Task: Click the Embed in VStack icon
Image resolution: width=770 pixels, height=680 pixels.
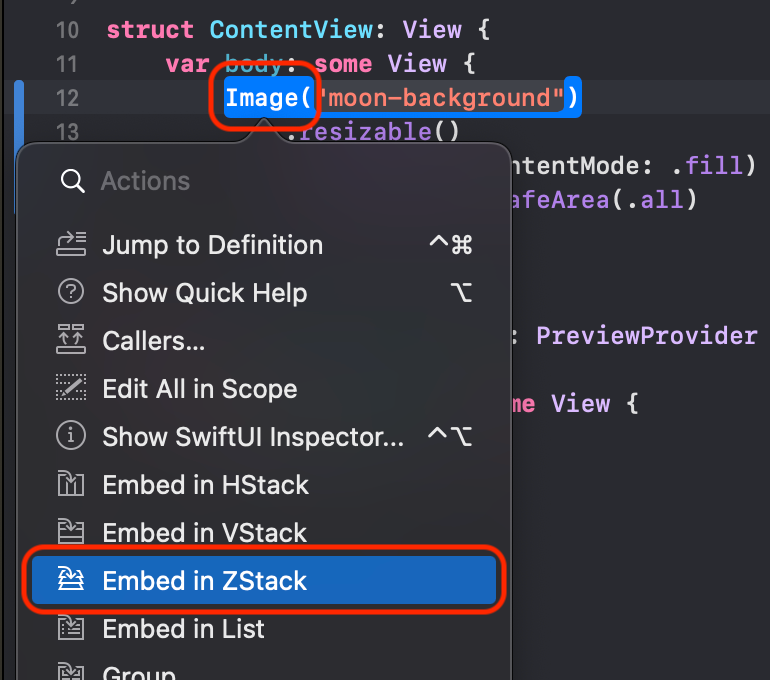Action: pyautogui.click(x=71, y=531)
